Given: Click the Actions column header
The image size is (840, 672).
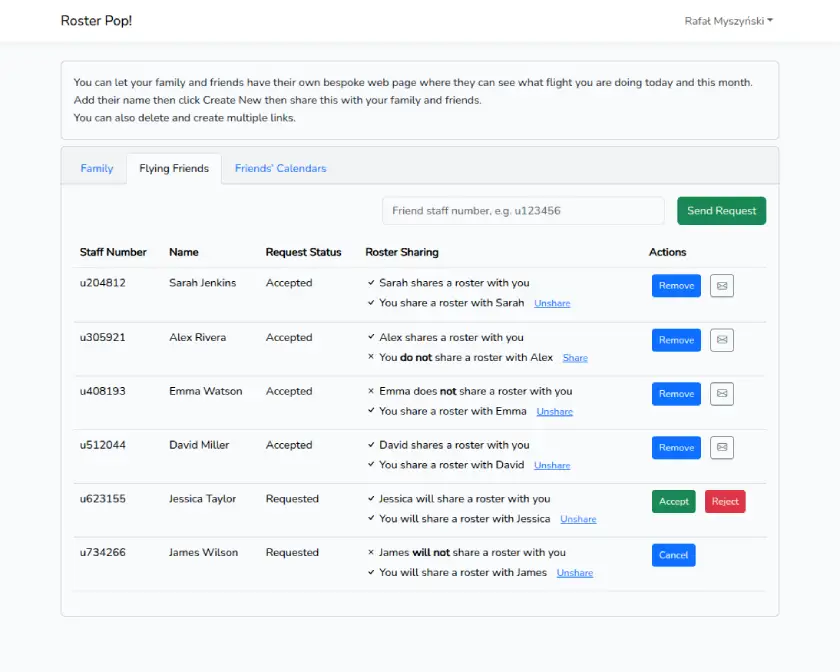Looking at the screenshot, I should [668, 252].
